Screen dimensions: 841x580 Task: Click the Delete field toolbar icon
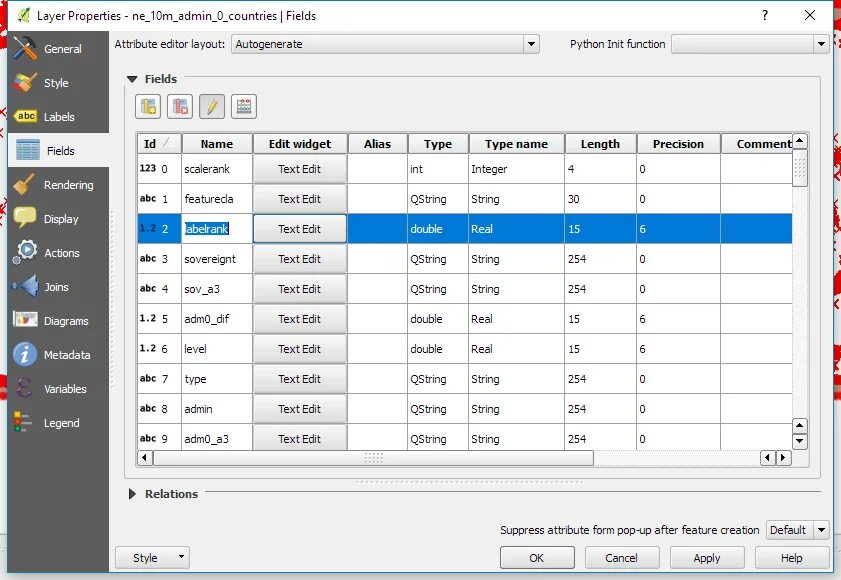(x=180, y=106)
